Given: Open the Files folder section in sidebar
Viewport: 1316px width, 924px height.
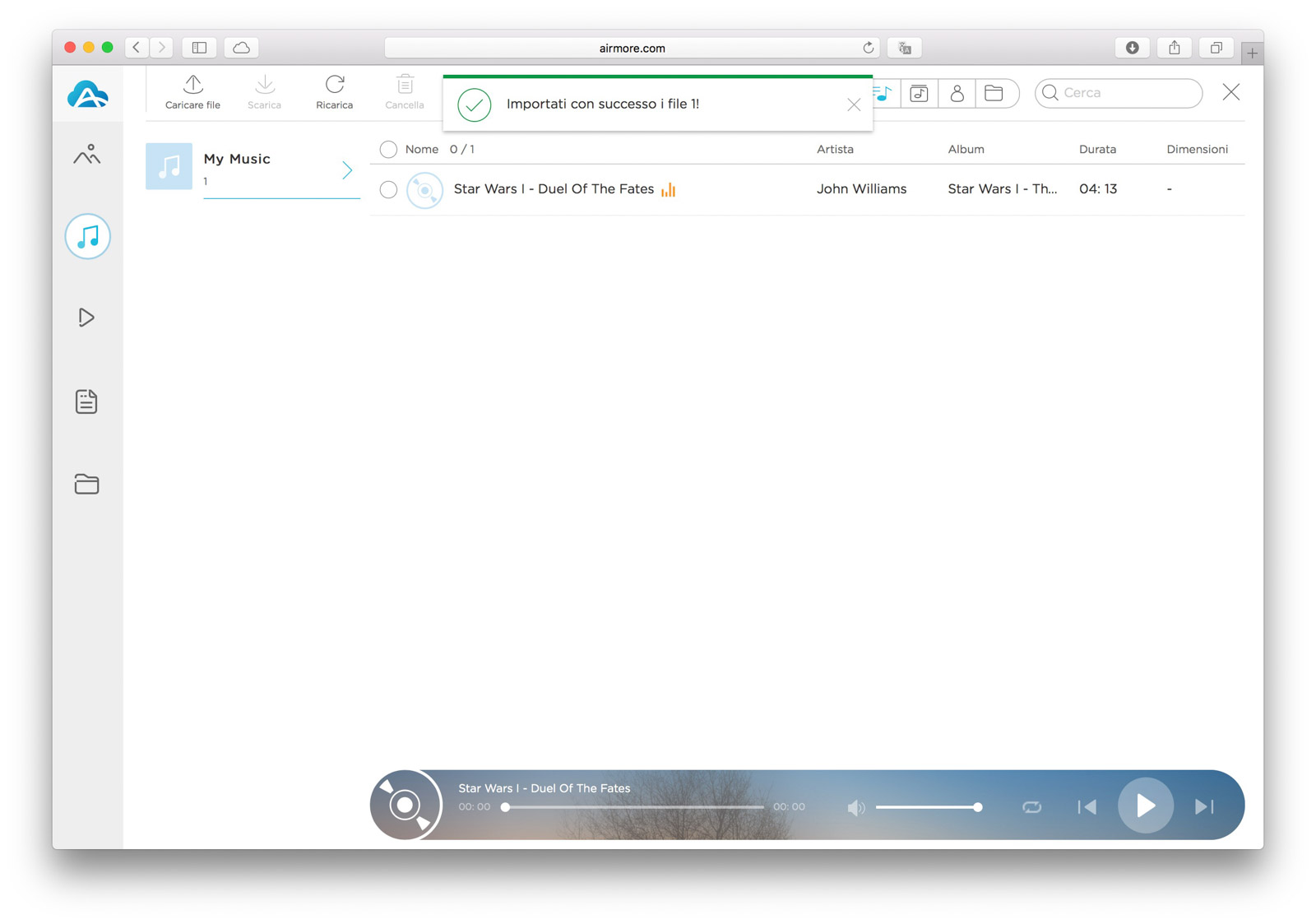Looking at the screenshot, I should pyautogui.click(x=86, y=484).
